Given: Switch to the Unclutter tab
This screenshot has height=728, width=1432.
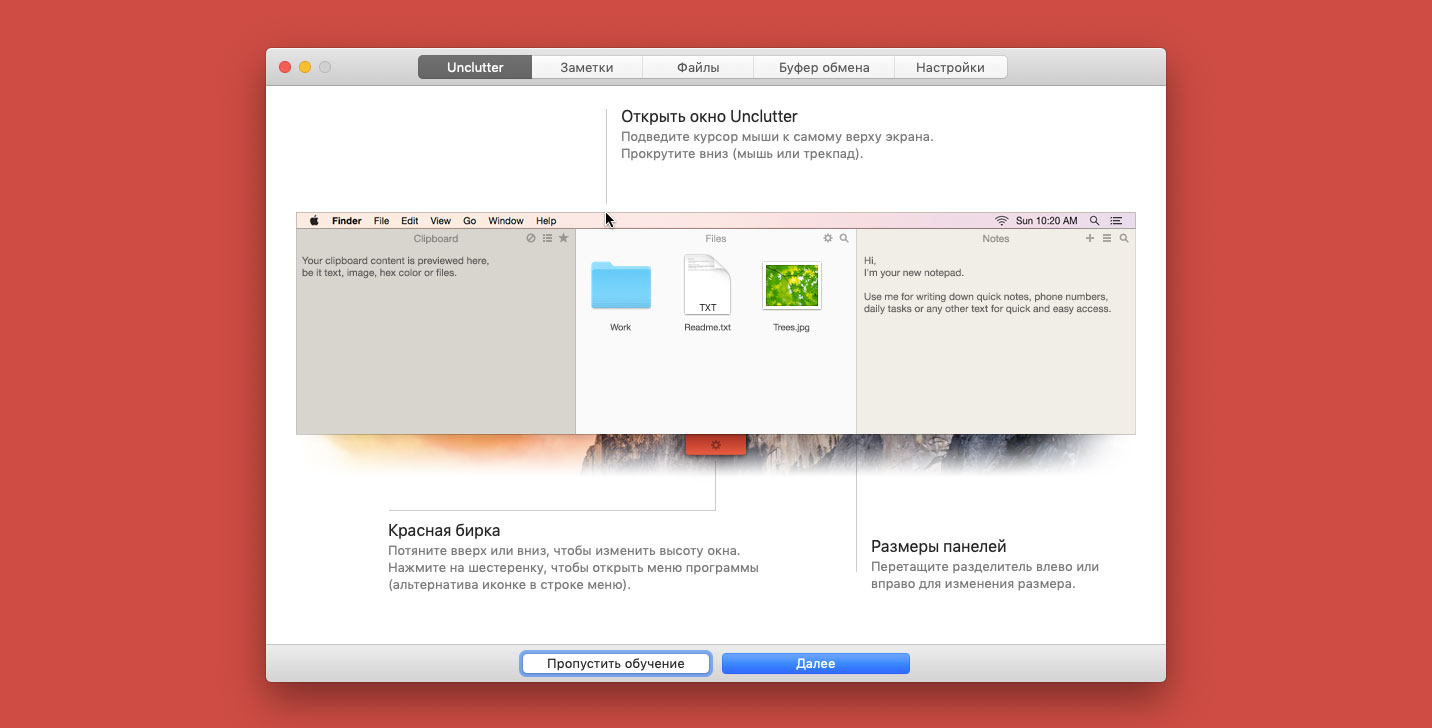Looking at the screenshot, I should [475, 68].
